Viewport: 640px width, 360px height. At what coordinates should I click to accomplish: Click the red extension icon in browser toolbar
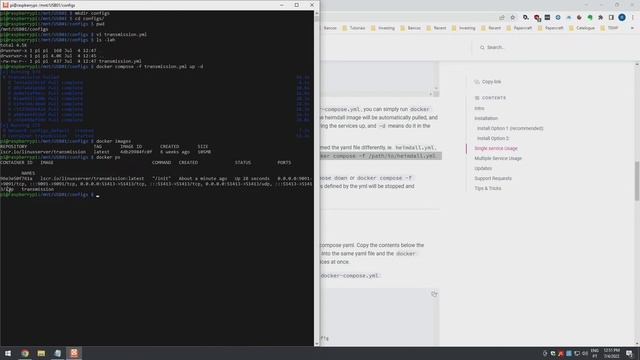(x=537, y=18)
